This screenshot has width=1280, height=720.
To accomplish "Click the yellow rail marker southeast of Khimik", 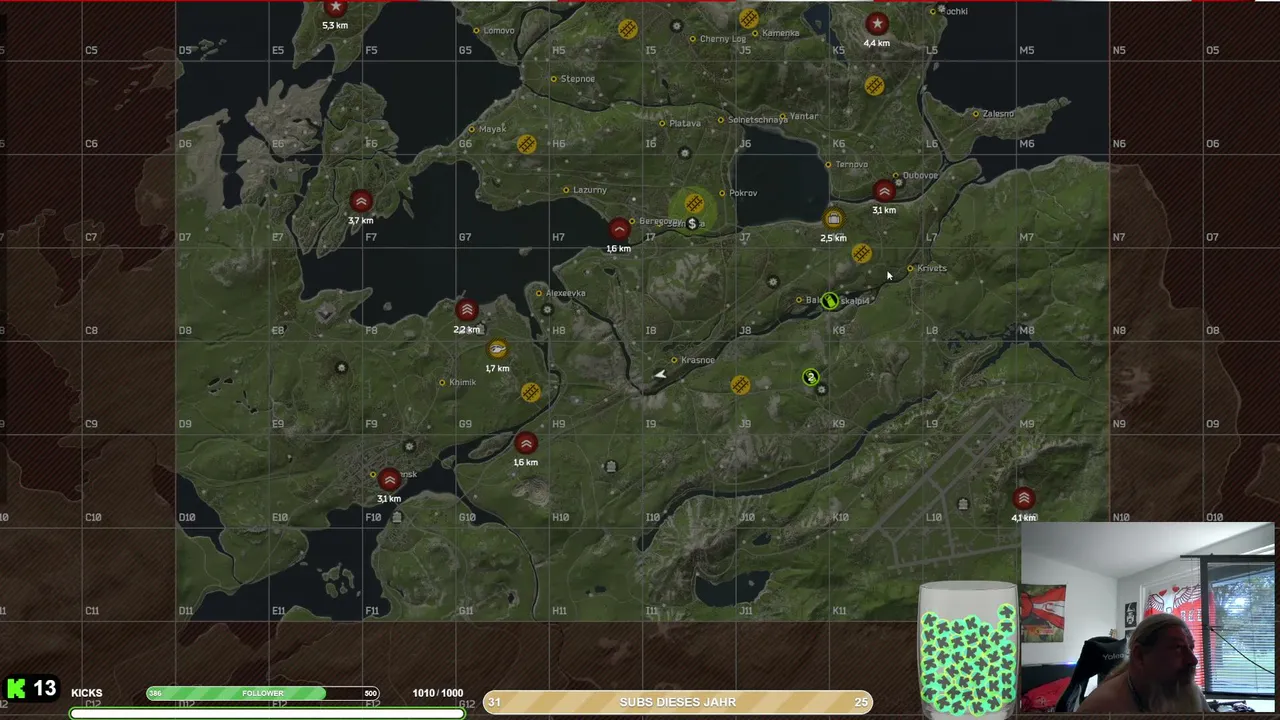I will (531, 392).
